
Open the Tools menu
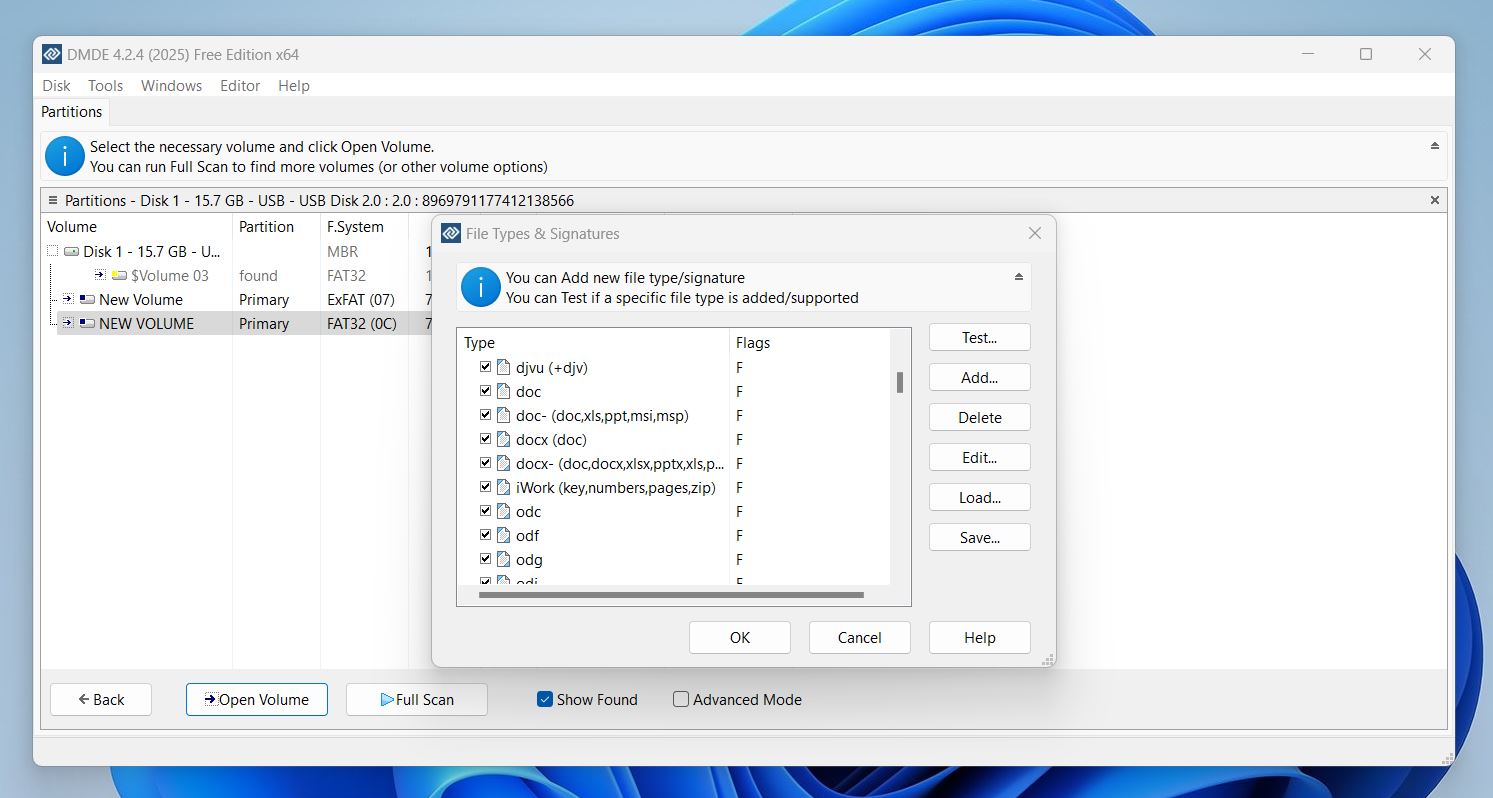click(105, 86)
